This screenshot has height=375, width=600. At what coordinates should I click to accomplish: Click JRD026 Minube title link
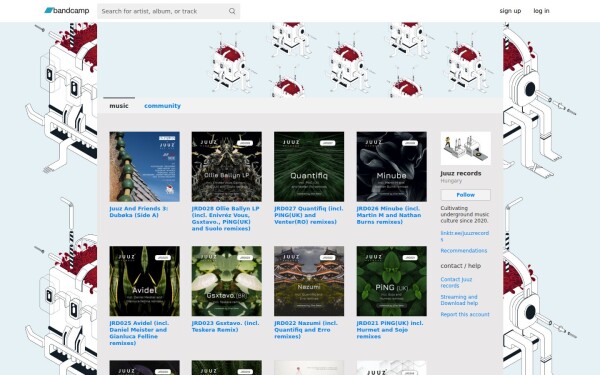389,215
